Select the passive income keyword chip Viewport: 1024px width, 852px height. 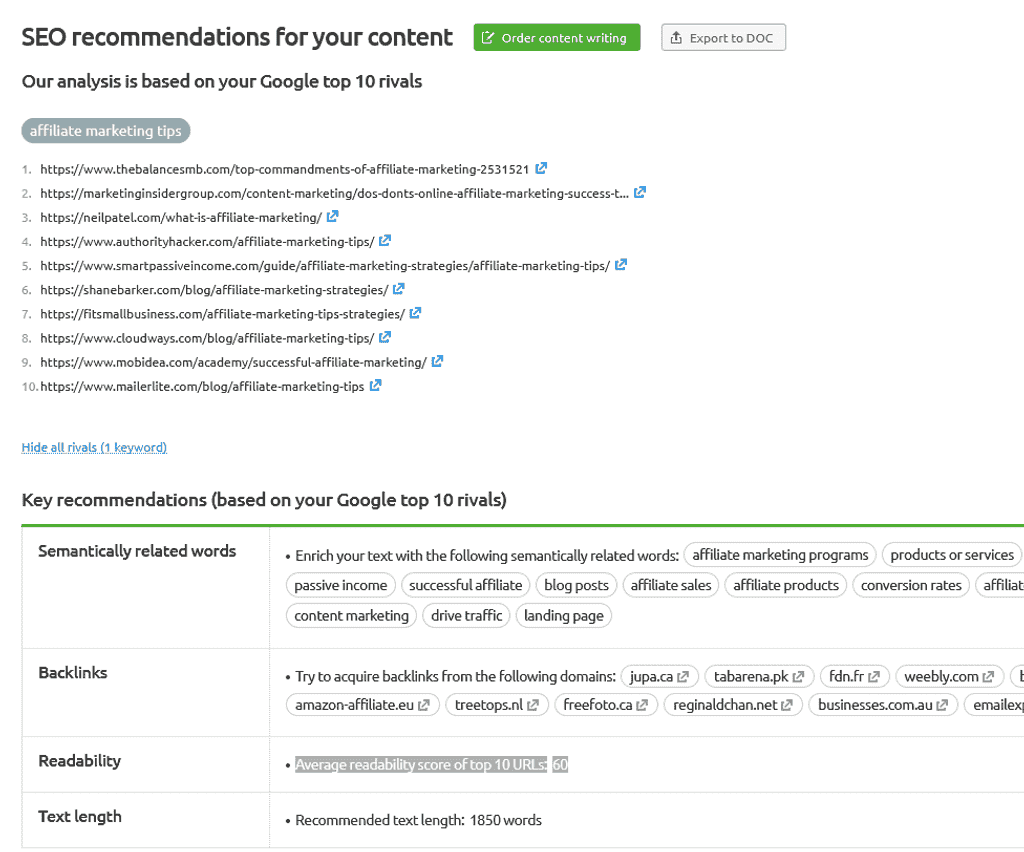click(340, 585)
